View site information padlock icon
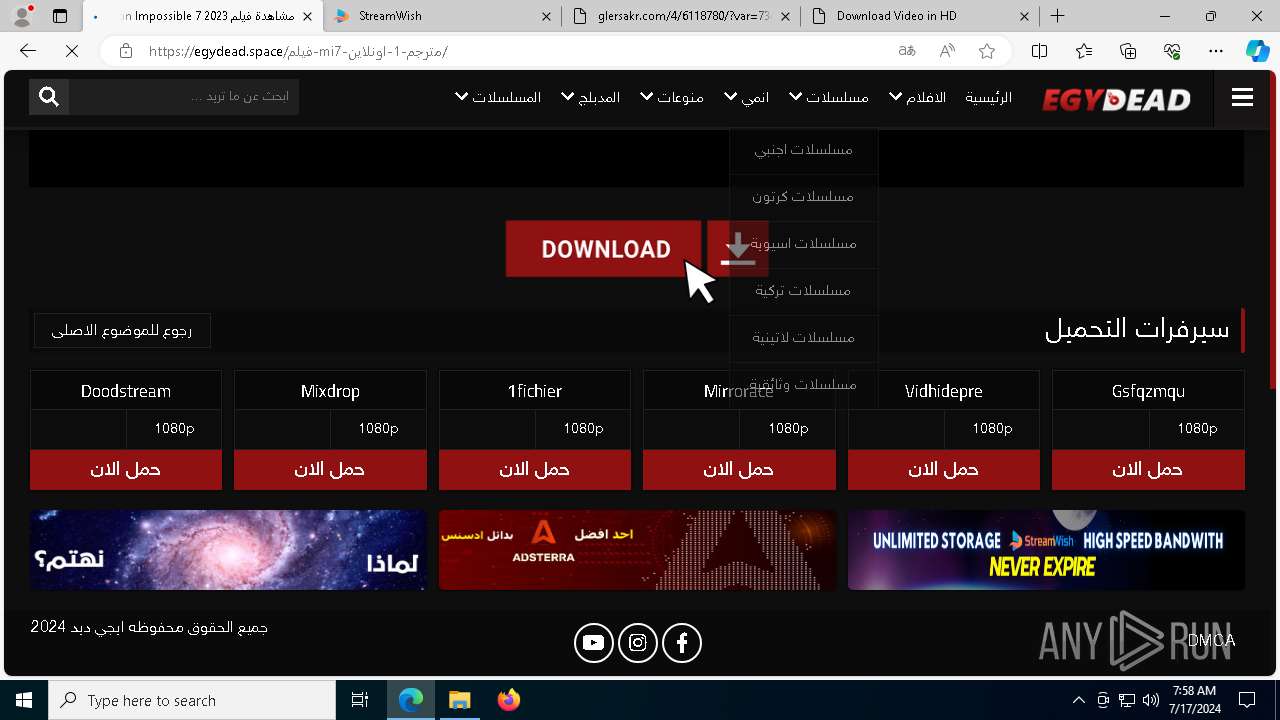This screenshot has height=720, width=1280. [x=125, y=51]
